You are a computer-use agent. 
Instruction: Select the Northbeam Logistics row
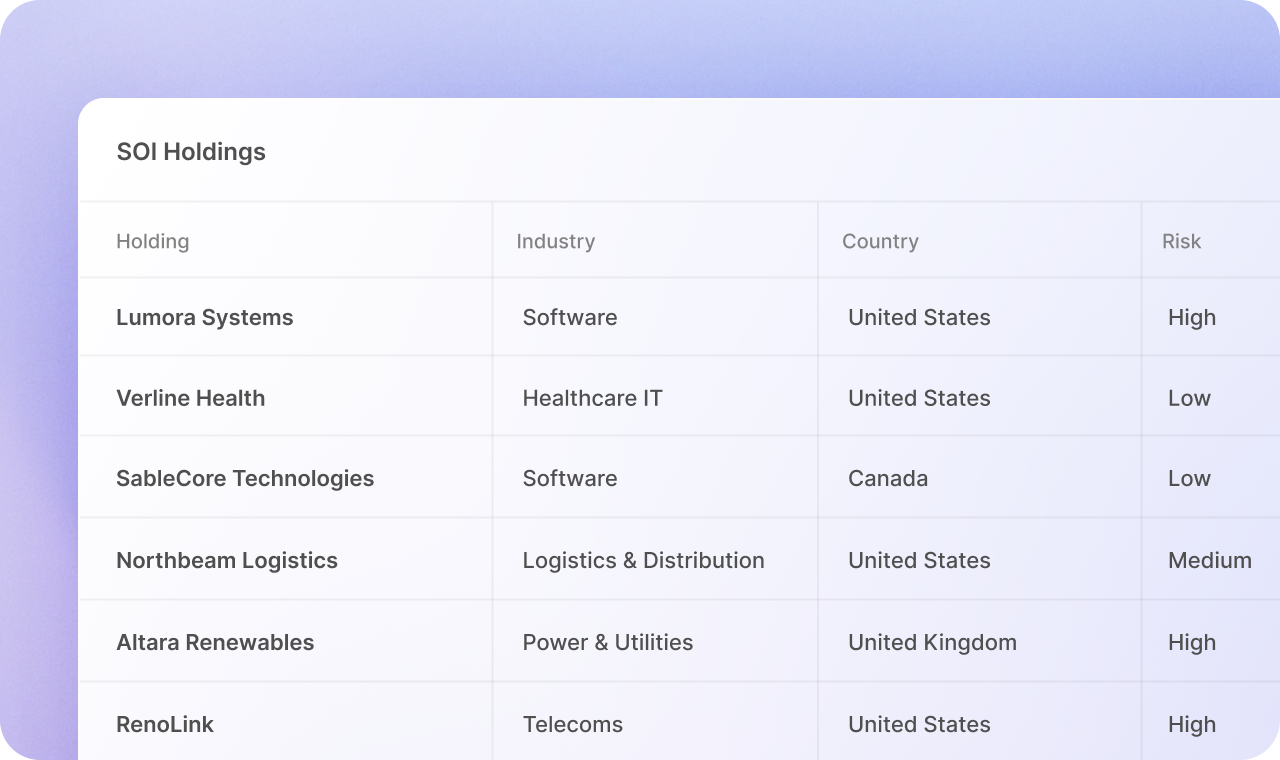[x=227, y=560]
